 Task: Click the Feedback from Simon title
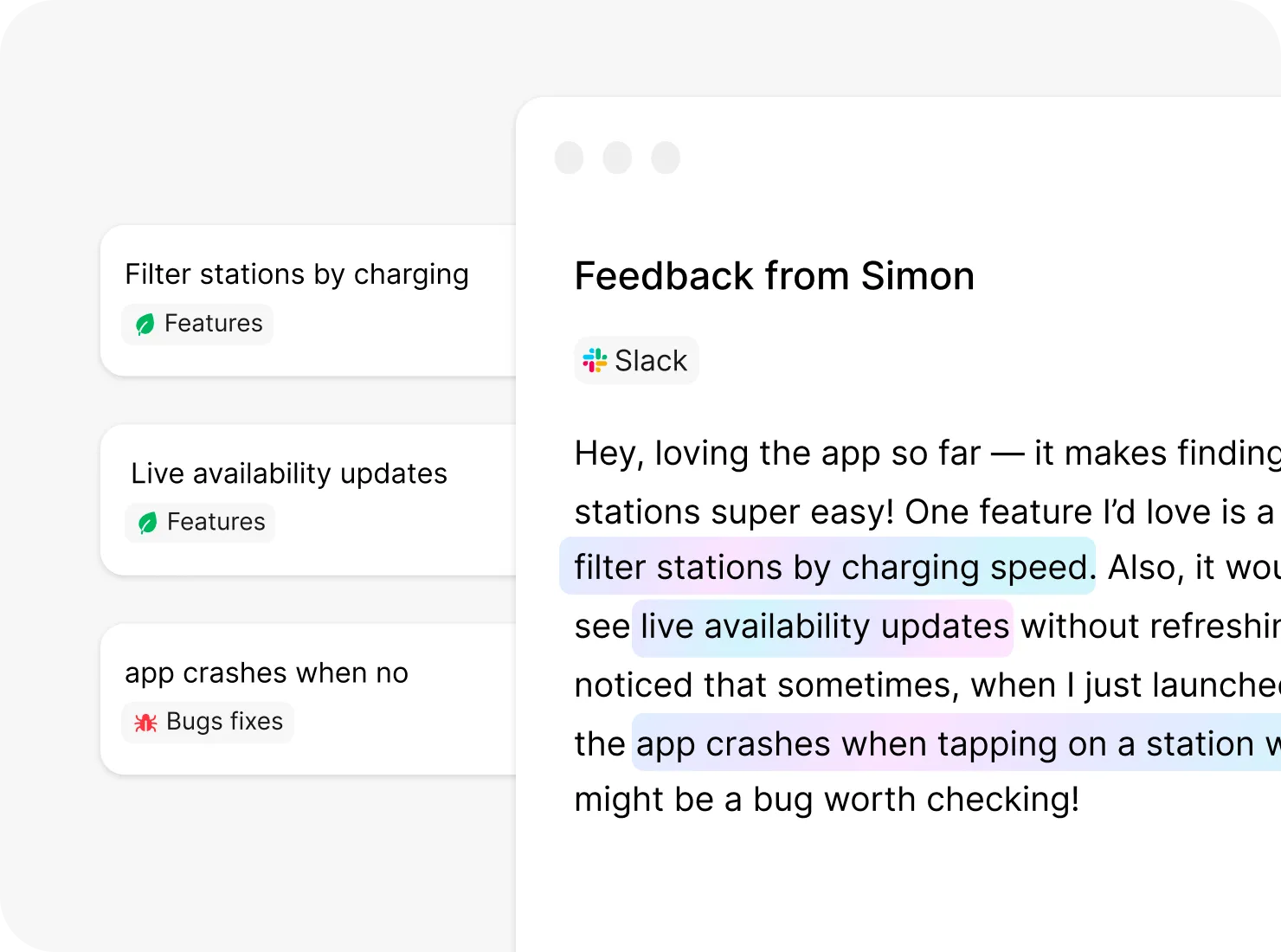(x=775, y=276)
